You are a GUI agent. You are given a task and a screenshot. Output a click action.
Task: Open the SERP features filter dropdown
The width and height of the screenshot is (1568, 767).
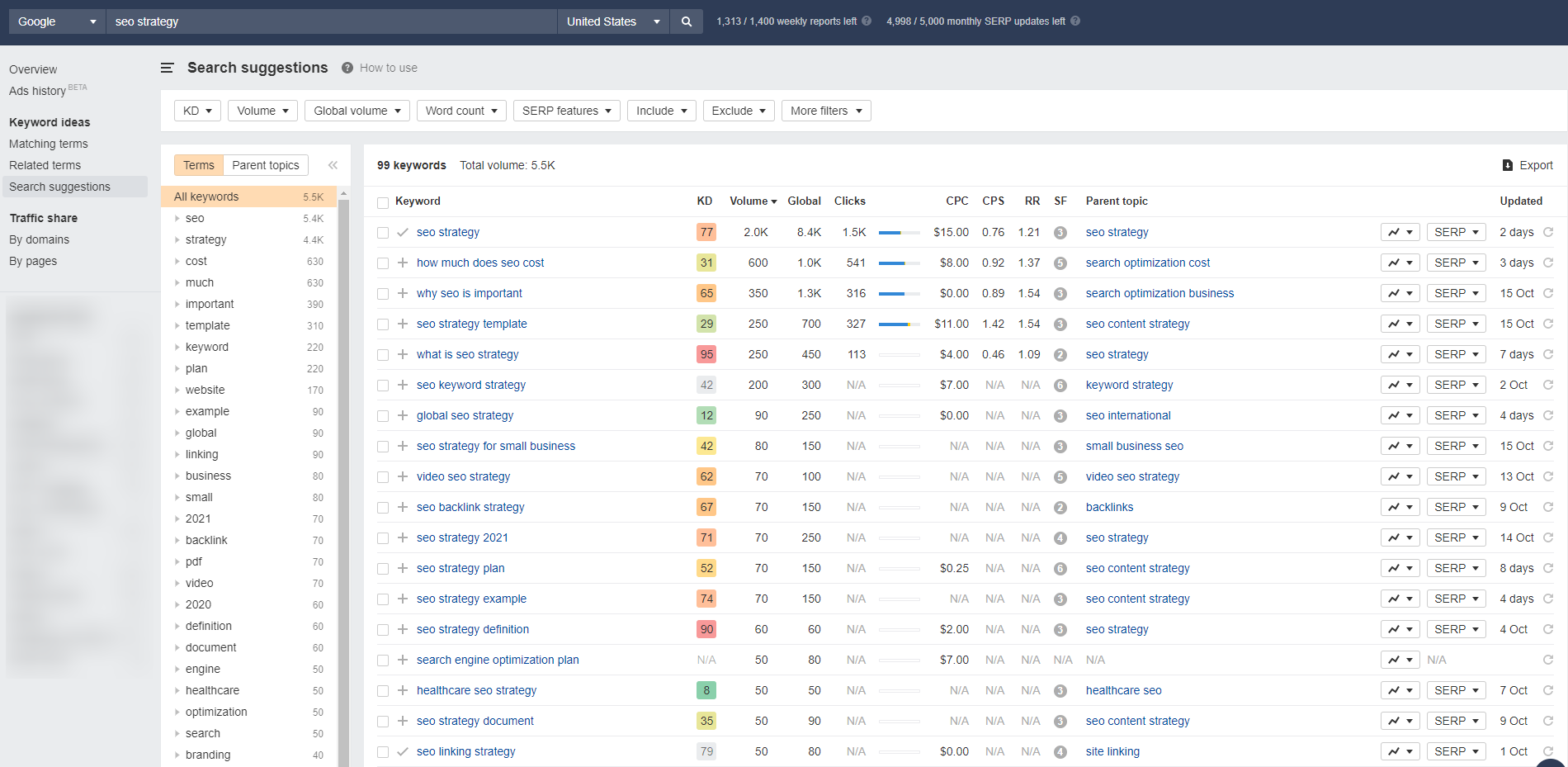566,111
